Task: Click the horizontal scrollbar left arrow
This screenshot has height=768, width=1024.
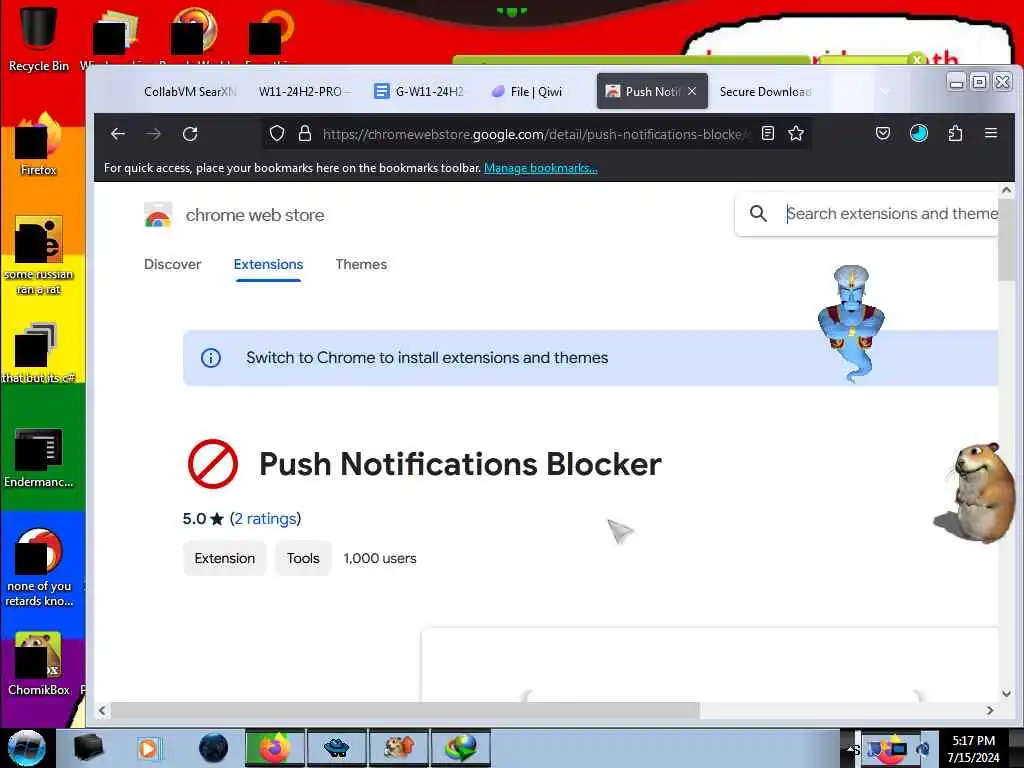Action: pyautogui.click(x=102, y=711)
